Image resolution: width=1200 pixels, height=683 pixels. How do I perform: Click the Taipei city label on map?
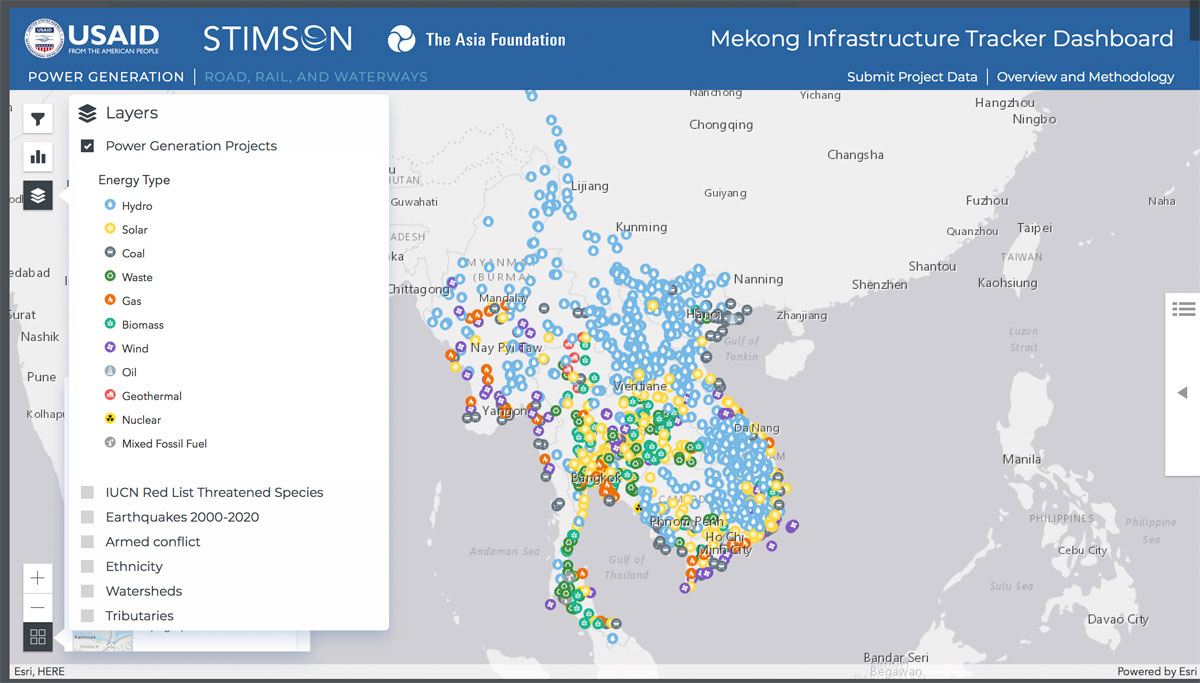click(x=1034, y=227)
